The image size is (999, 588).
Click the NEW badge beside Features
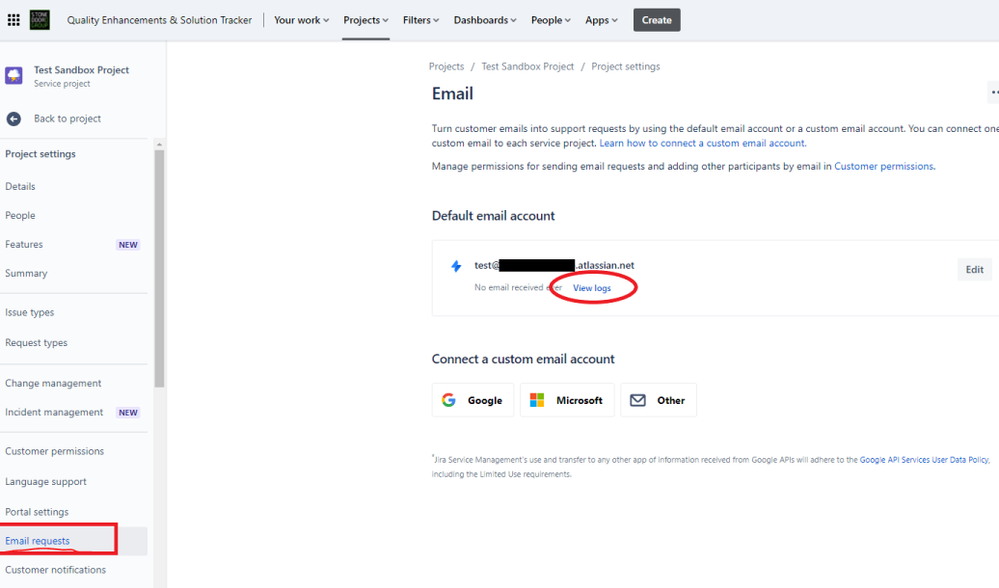click(x=128, y=245)
